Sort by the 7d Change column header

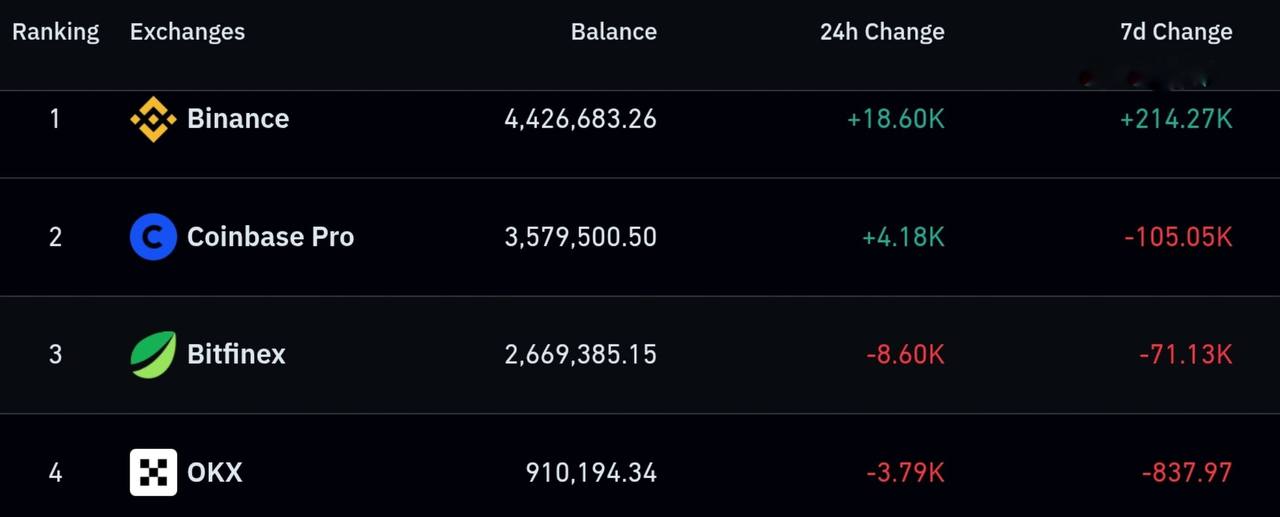tap(1176, 32)
